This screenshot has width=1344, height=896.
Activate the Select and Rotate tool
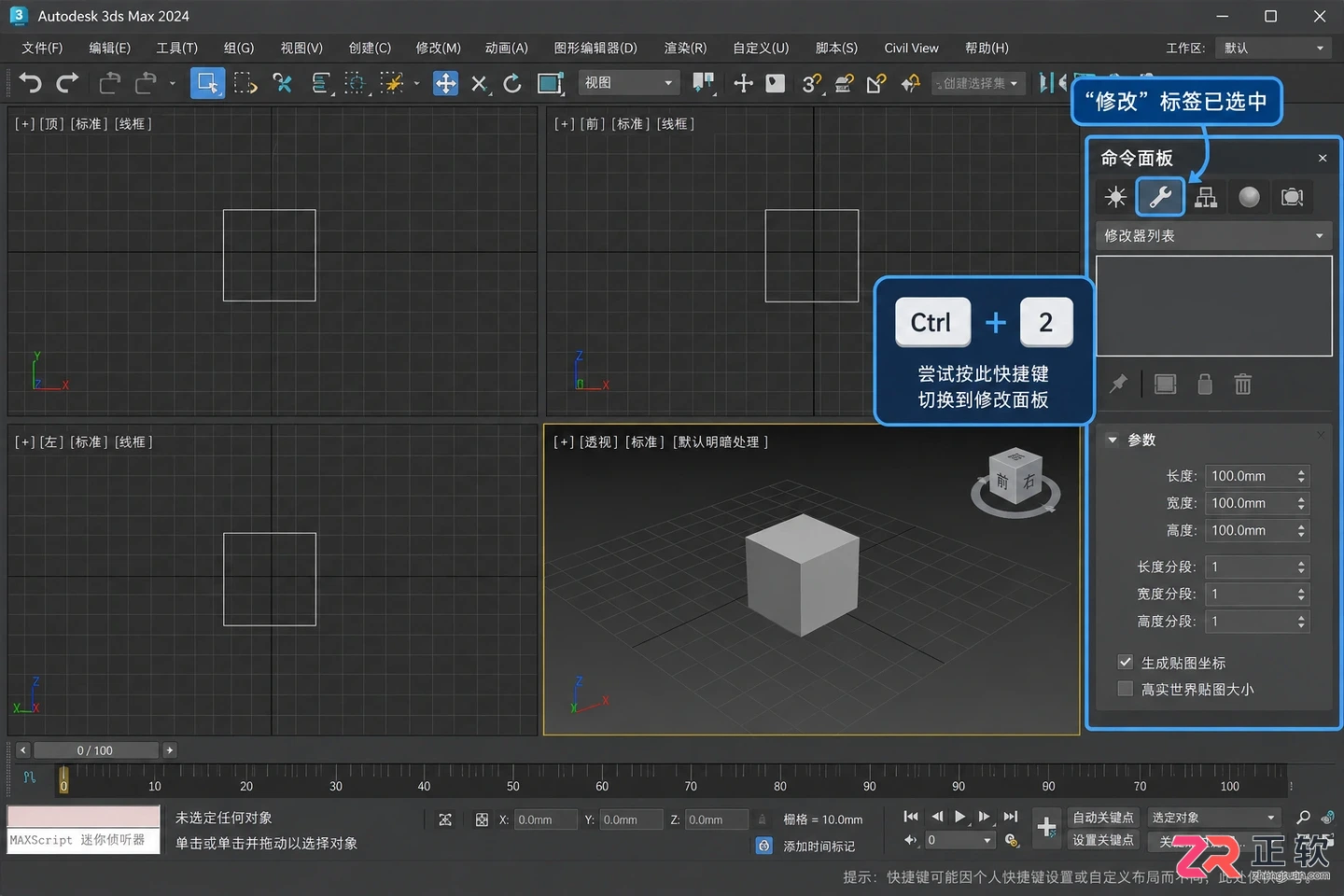pos(512,83)
